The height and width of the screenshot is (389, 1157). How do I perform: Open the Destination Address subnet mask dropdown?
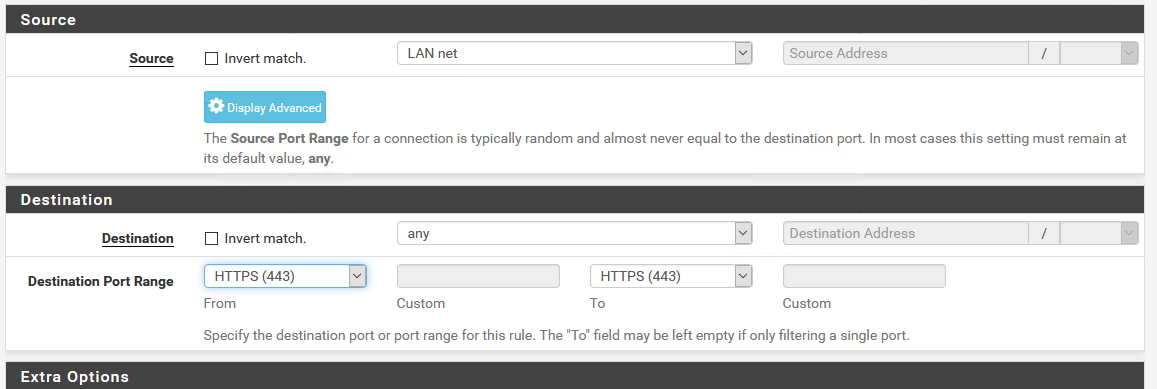pos(1099,233)
